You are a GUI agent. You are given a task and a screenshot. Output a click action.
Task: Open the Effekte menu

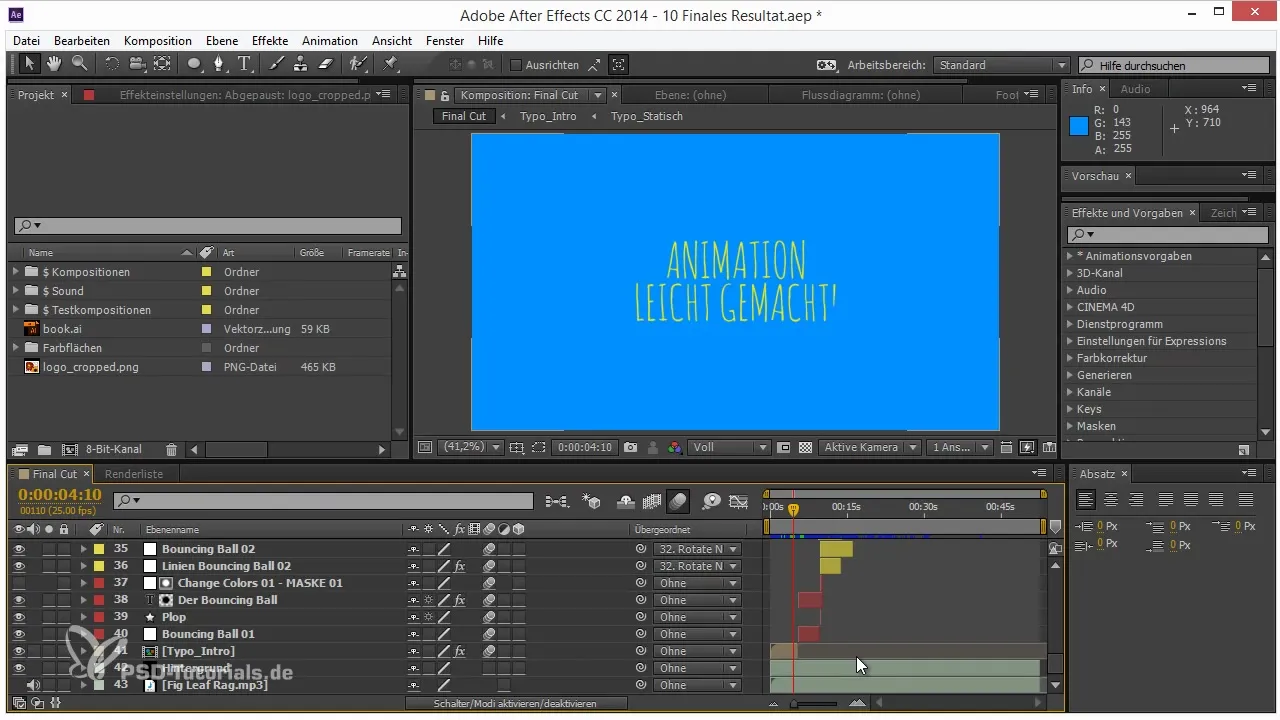270,41
